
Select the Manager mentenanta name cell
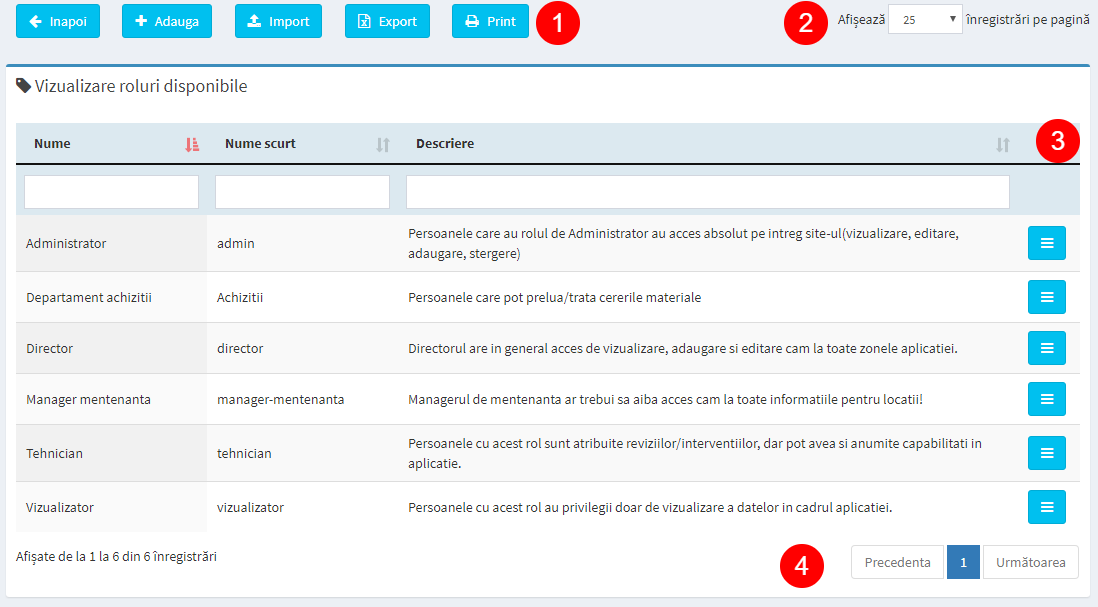pyautogui.click(x=111, y=399)
